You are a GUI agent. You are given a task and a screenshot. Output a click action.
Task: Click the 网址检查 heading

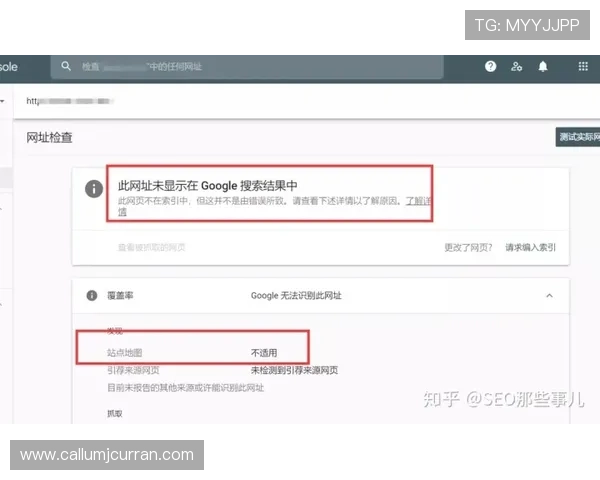pyautogui.click(x=49, y=137)
